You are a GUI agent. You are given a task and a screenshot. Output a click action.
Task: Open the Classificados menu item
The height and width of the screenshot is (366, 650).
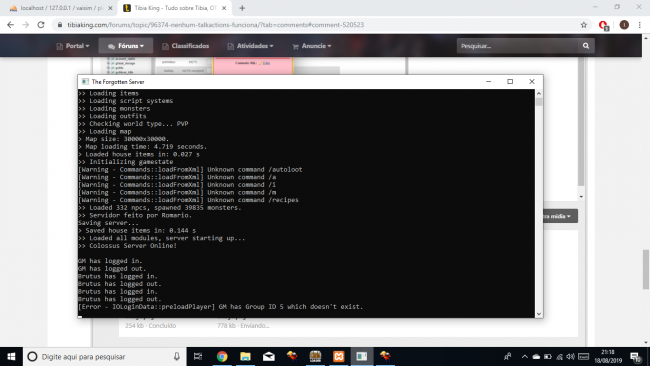coord(185,46)
